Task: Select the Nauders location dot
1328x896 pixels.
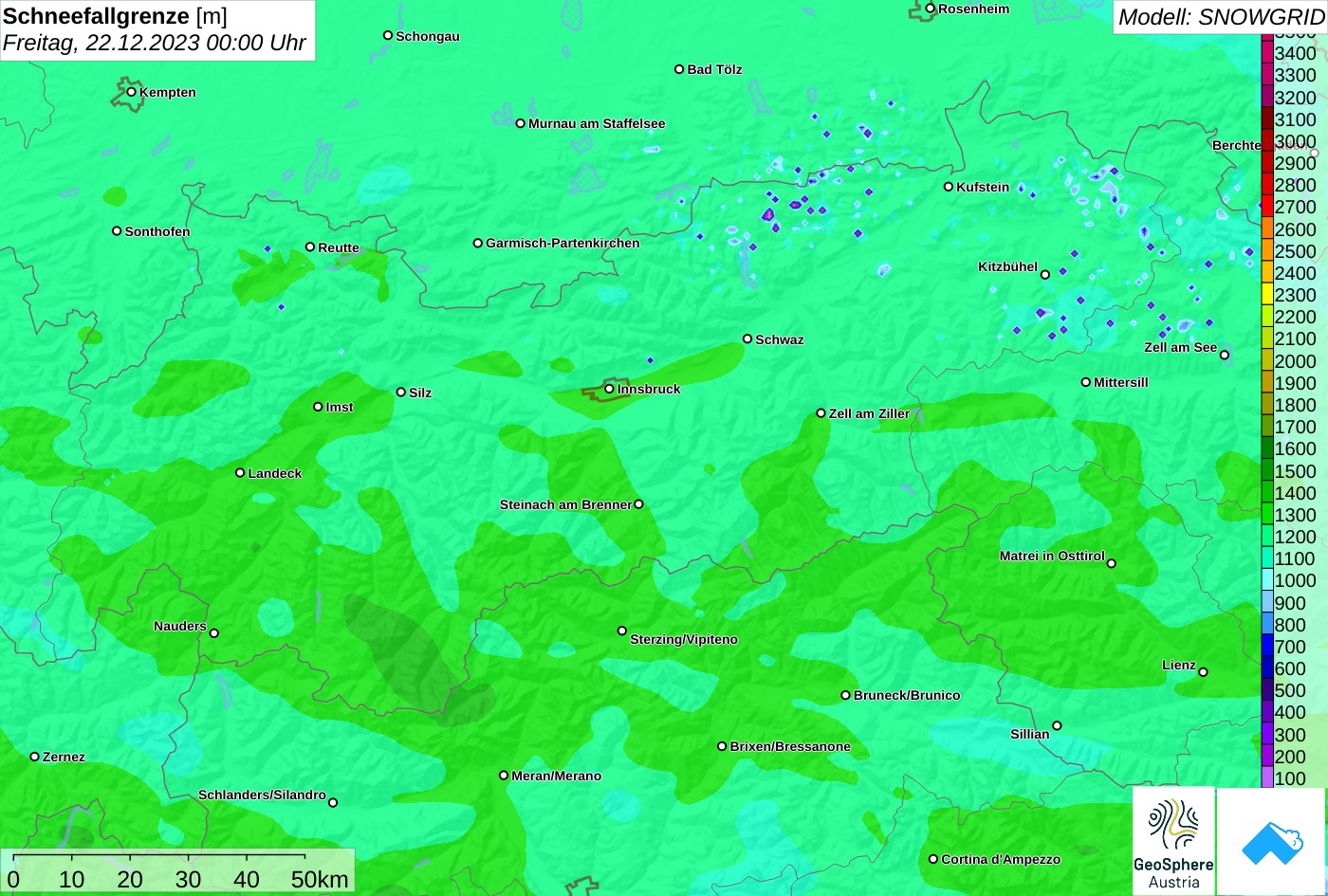Action: point(213,632)
